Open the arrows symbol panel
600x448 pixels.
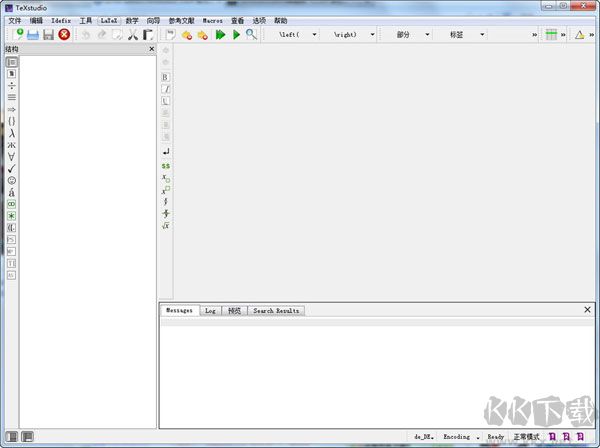coord(11,109)
